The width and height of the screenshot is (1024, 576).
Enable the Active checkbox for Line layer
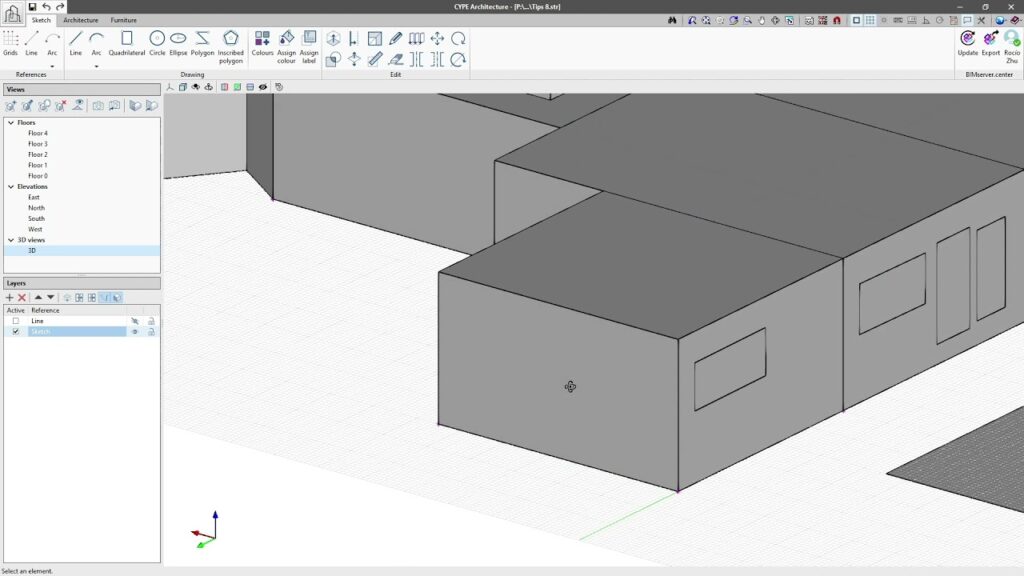(15, 321)
